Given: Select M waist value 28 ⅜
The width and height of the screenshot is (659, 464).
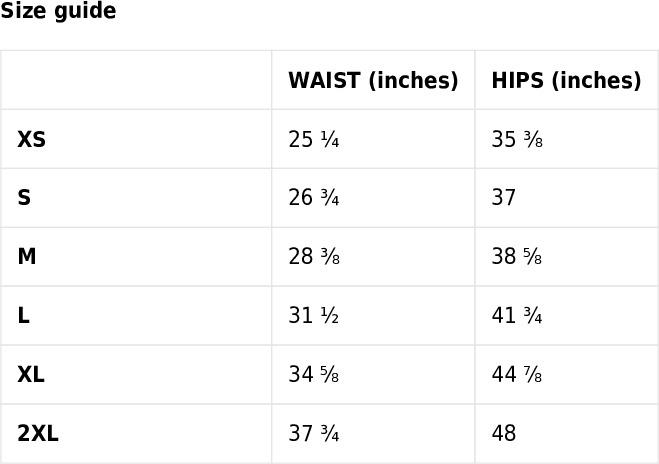Looking at the screenshot, I should 314,257.
